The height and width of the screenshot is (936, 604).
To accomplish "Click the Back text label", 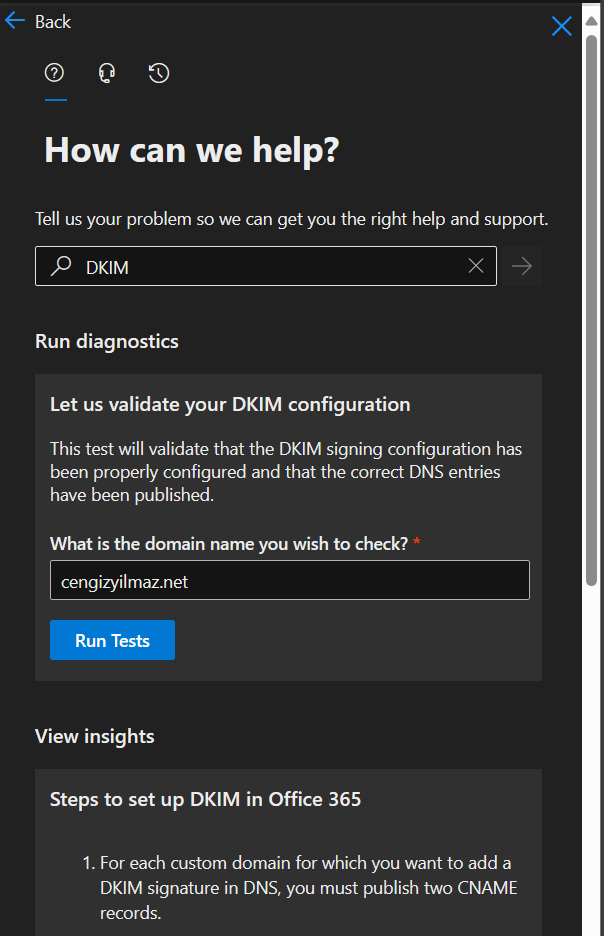I will click(x=53, y=21).
